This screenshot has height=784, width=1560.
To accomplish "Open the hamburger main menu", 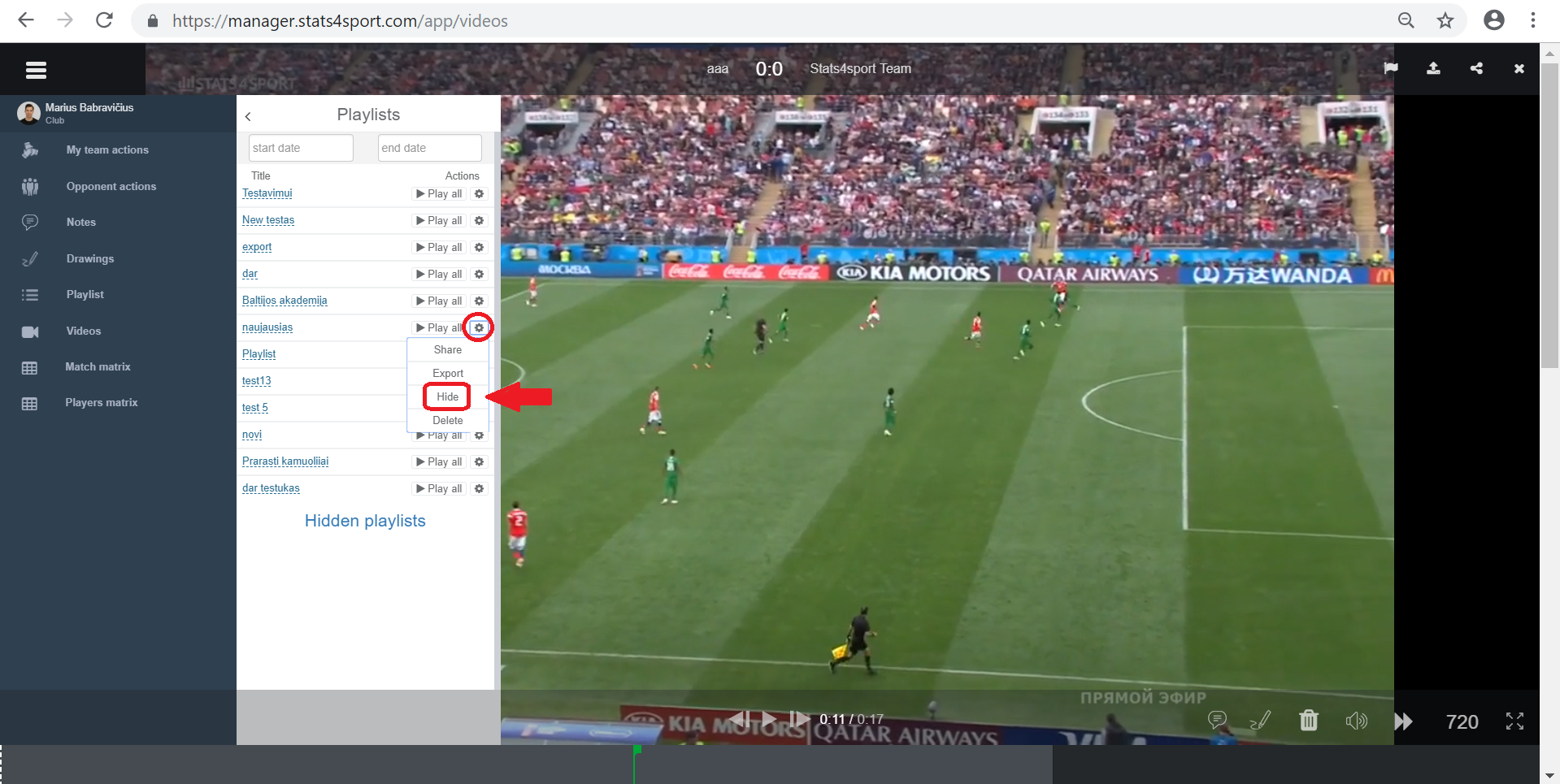I will [36, 70].
